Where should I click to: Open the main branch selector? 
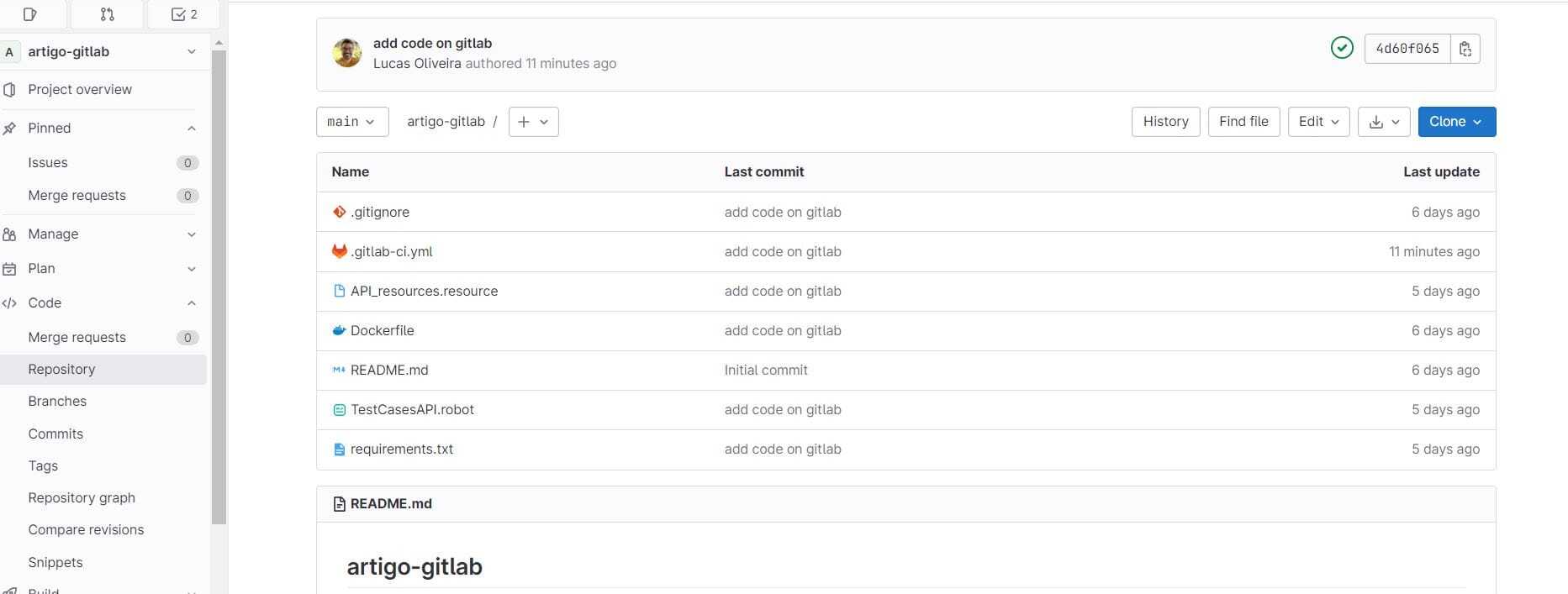click(351, 122)
